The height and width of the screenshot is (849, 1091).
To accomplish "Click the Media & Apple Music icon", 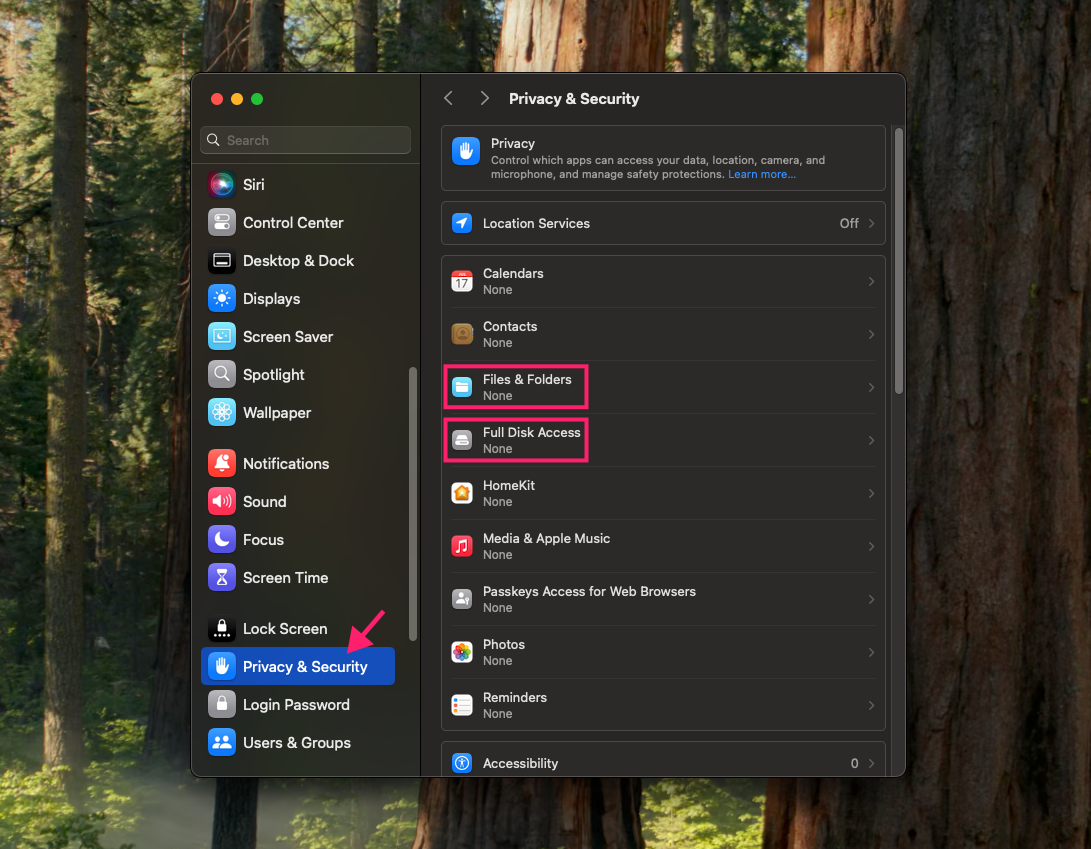I will (x=462, y=546).
